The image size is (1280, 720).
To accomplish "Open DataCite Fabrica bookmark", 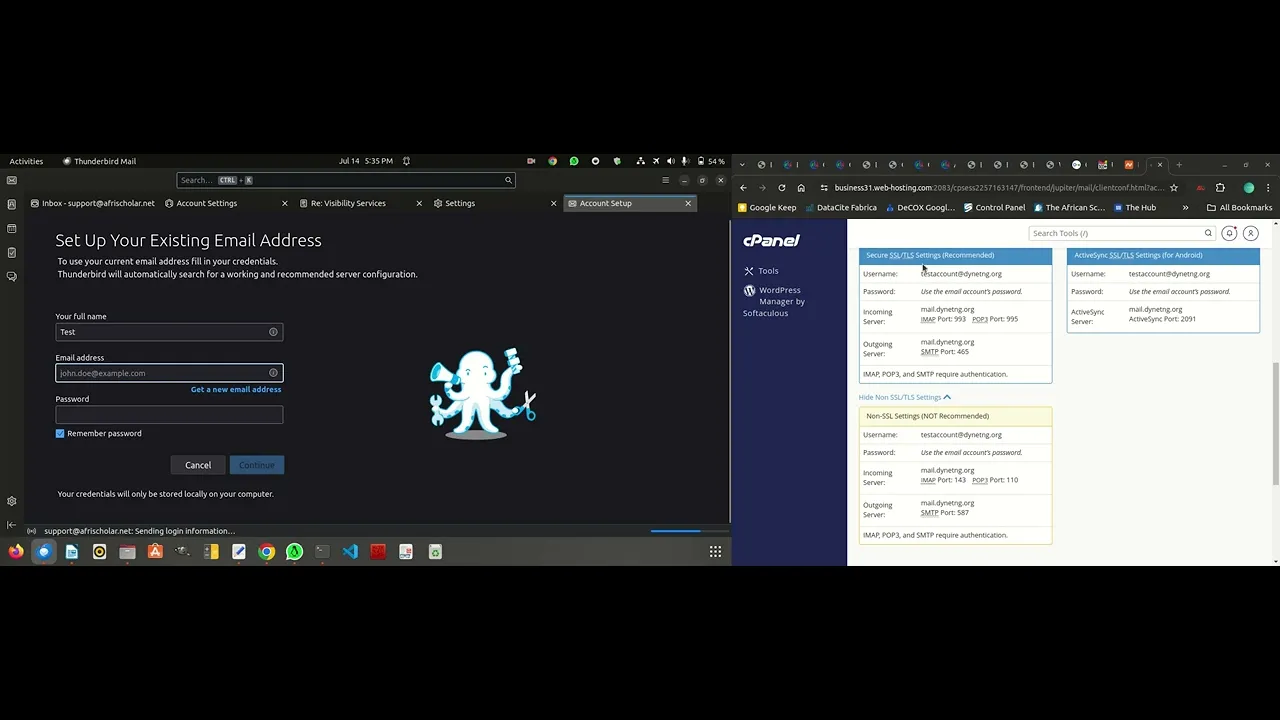I will coord(840,208).
